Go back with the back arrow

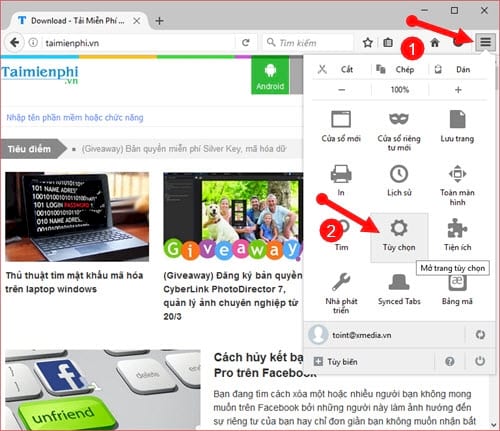(x=15, y=42)
